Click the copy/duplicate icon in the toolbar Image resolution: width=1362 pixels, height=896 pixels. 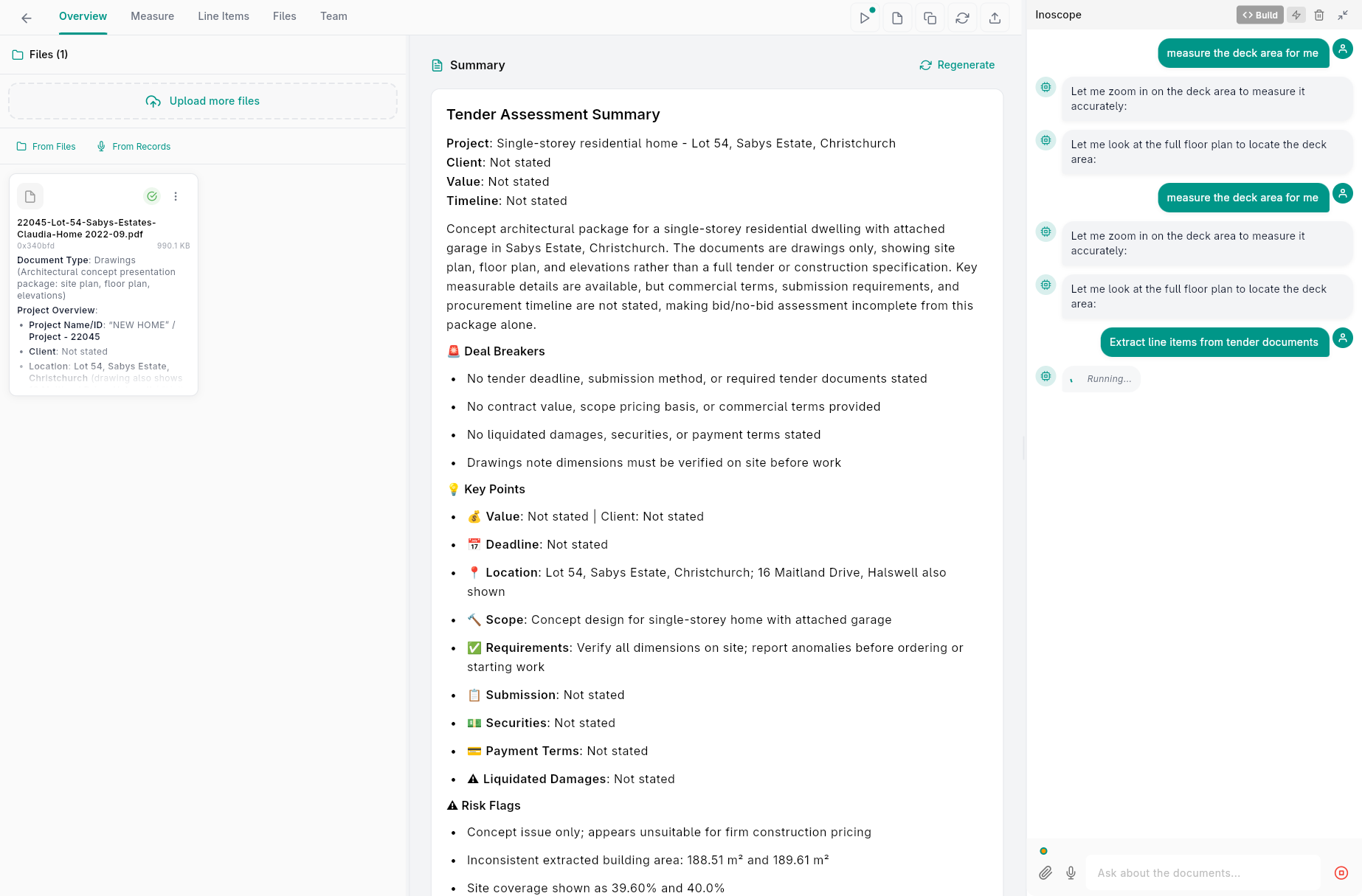(930, 17)
